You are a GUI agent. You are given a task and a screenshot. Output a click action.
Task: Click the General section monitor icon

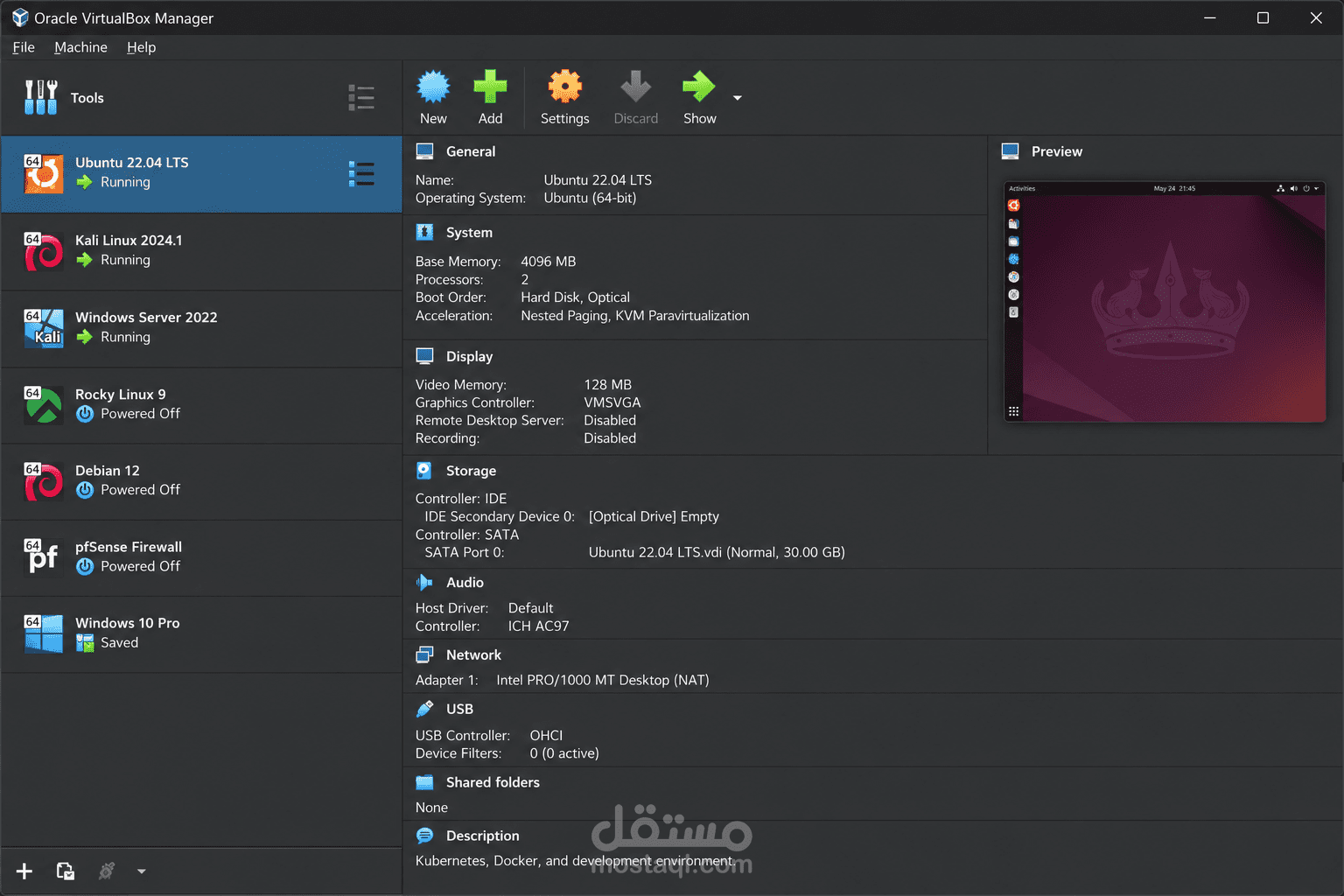point(424,151)
